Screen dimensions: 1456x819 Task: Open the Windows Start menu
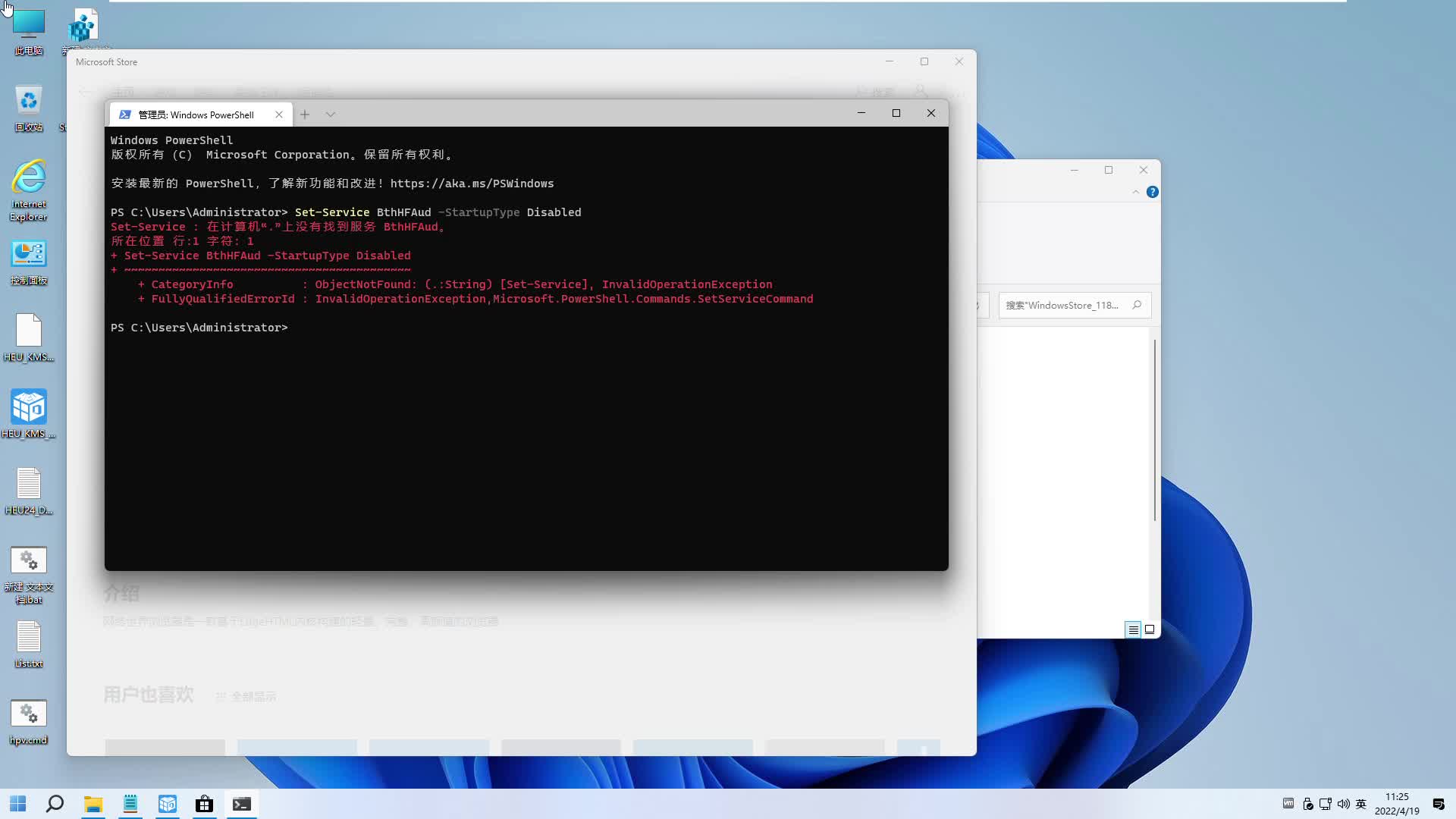tap(18, 804)
